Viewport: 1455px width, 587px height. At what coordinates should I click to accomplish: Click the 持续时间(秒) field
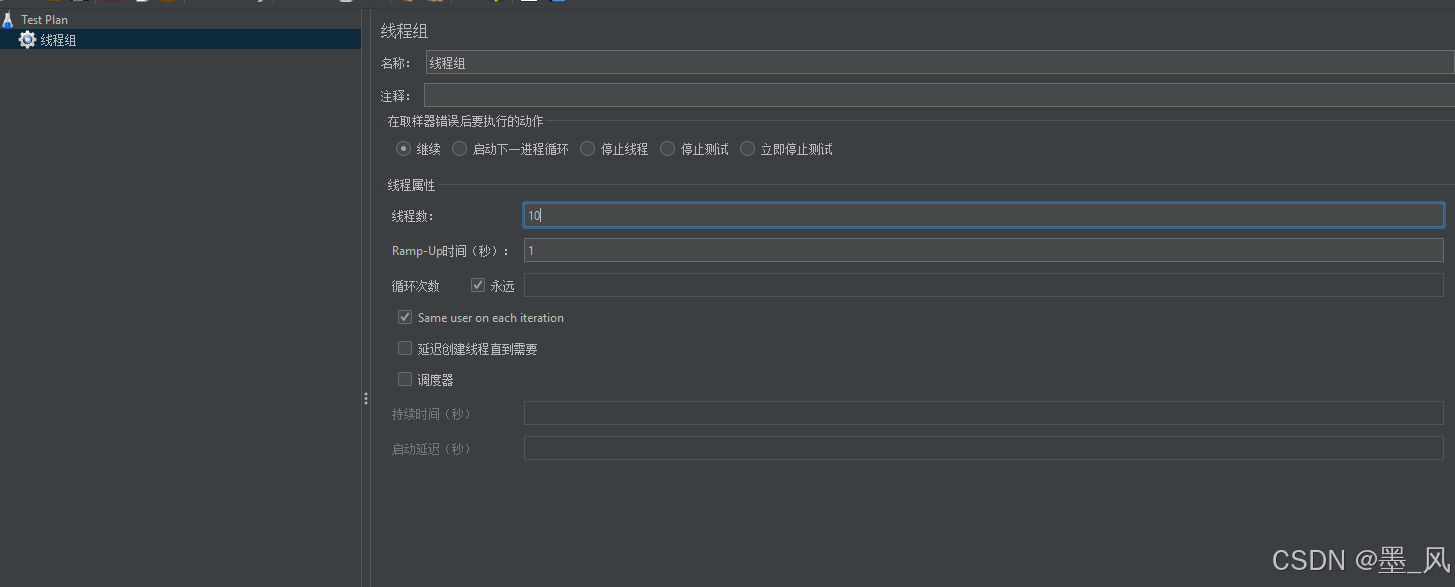(984, 413)
